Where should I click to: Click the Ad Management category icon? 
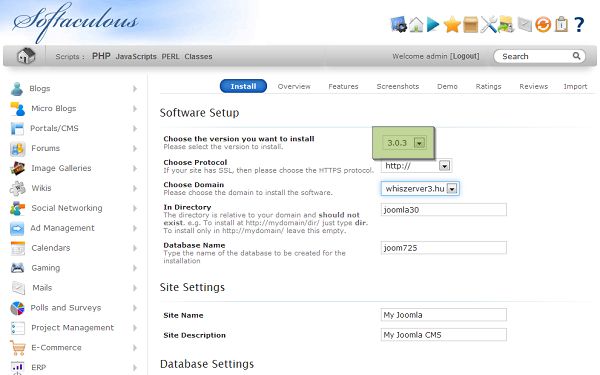click(x=17, y=228)
